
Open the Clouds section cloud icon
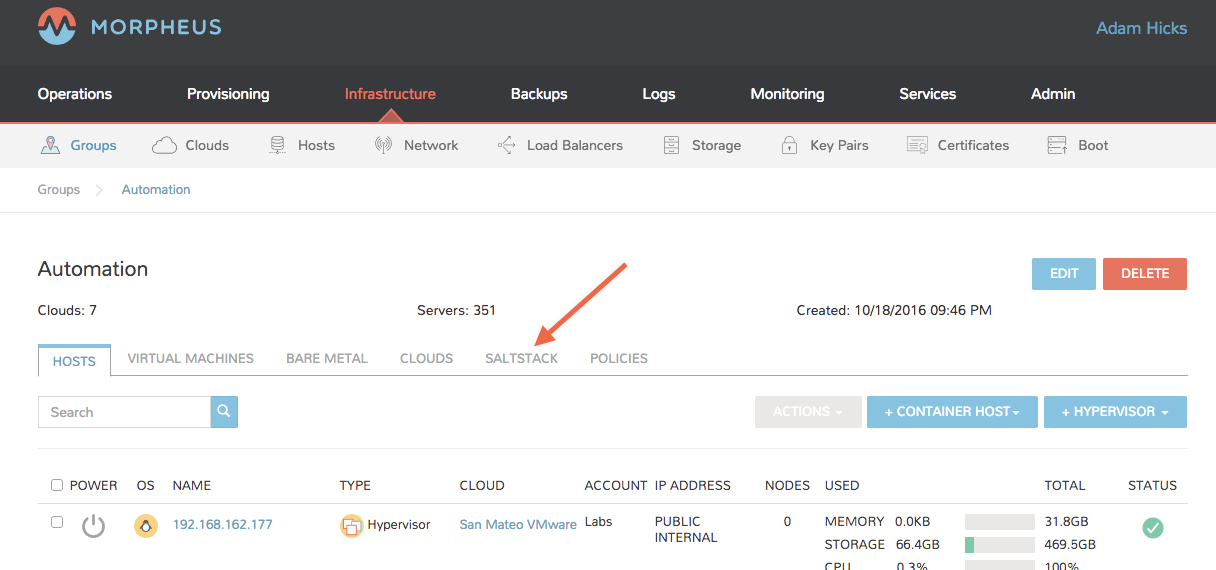[164, 146]
